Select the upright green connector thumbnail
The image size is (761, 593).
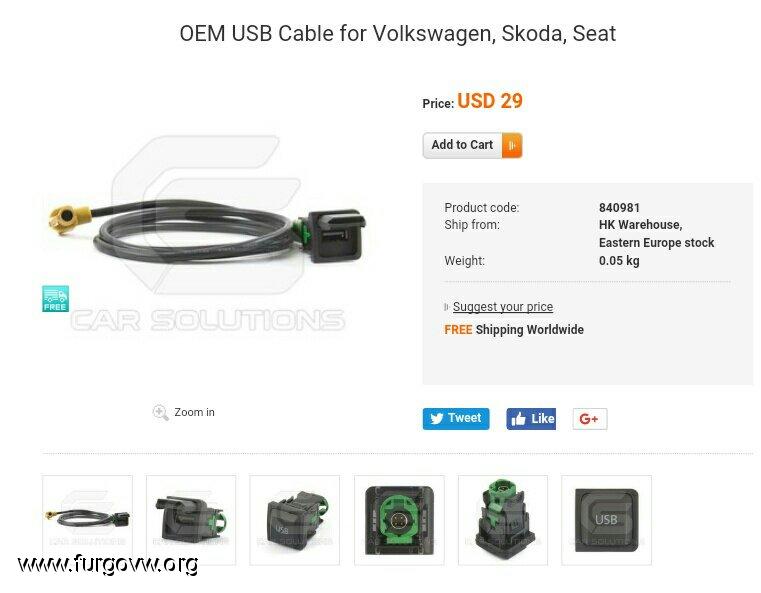click(x=503, y=520)
